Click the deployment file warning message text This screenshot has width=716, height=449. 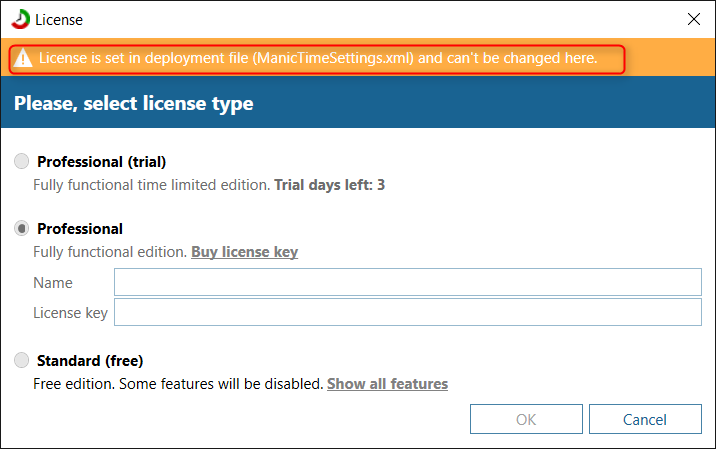318,58
